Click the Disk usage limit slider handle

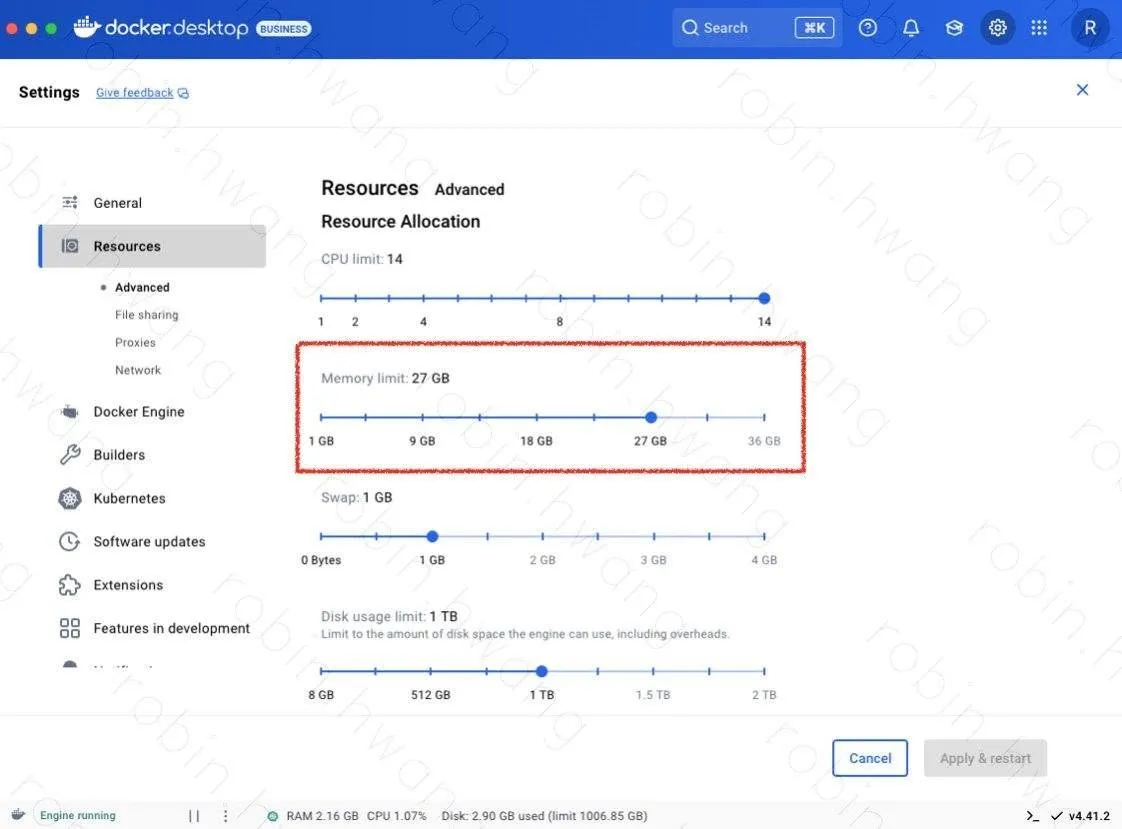click(542, 671)
